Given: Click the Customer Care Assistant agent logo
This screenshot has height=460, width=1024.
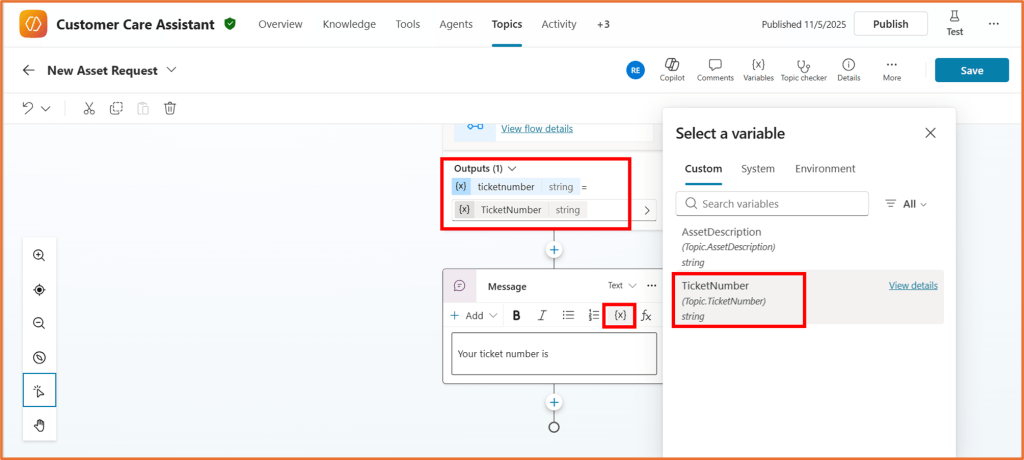Looking at the screenshot, I should (31, 24).
